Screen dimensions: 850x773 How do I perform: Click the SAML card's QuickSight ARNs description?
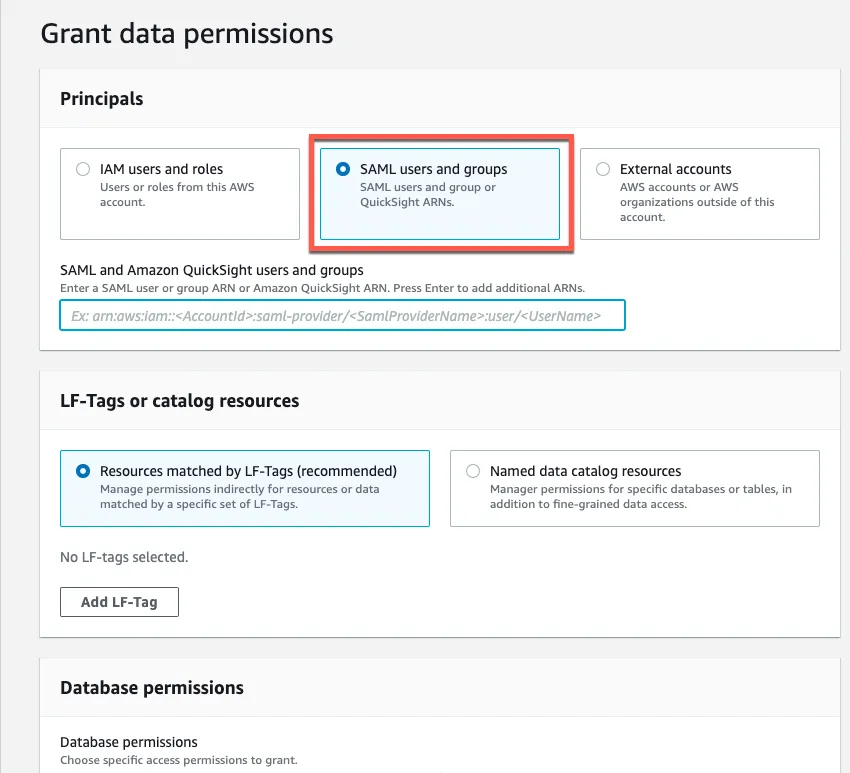pyautogui.click(x=427, y=194)
